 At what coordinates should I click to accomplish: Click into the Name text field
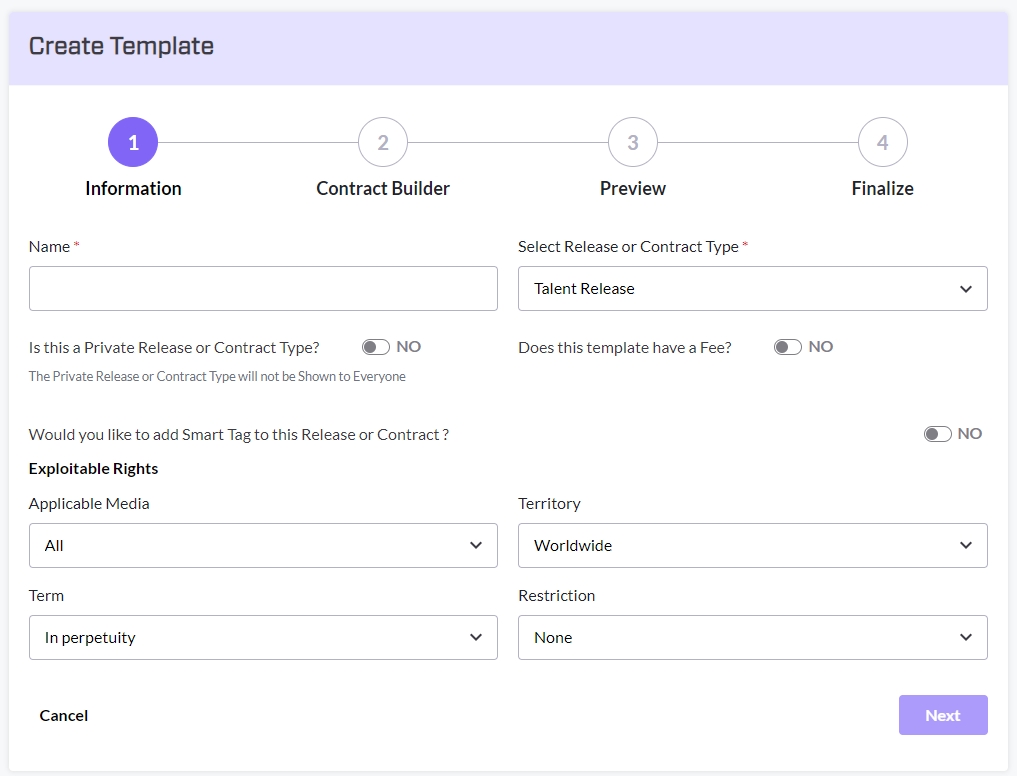point(263,289)
